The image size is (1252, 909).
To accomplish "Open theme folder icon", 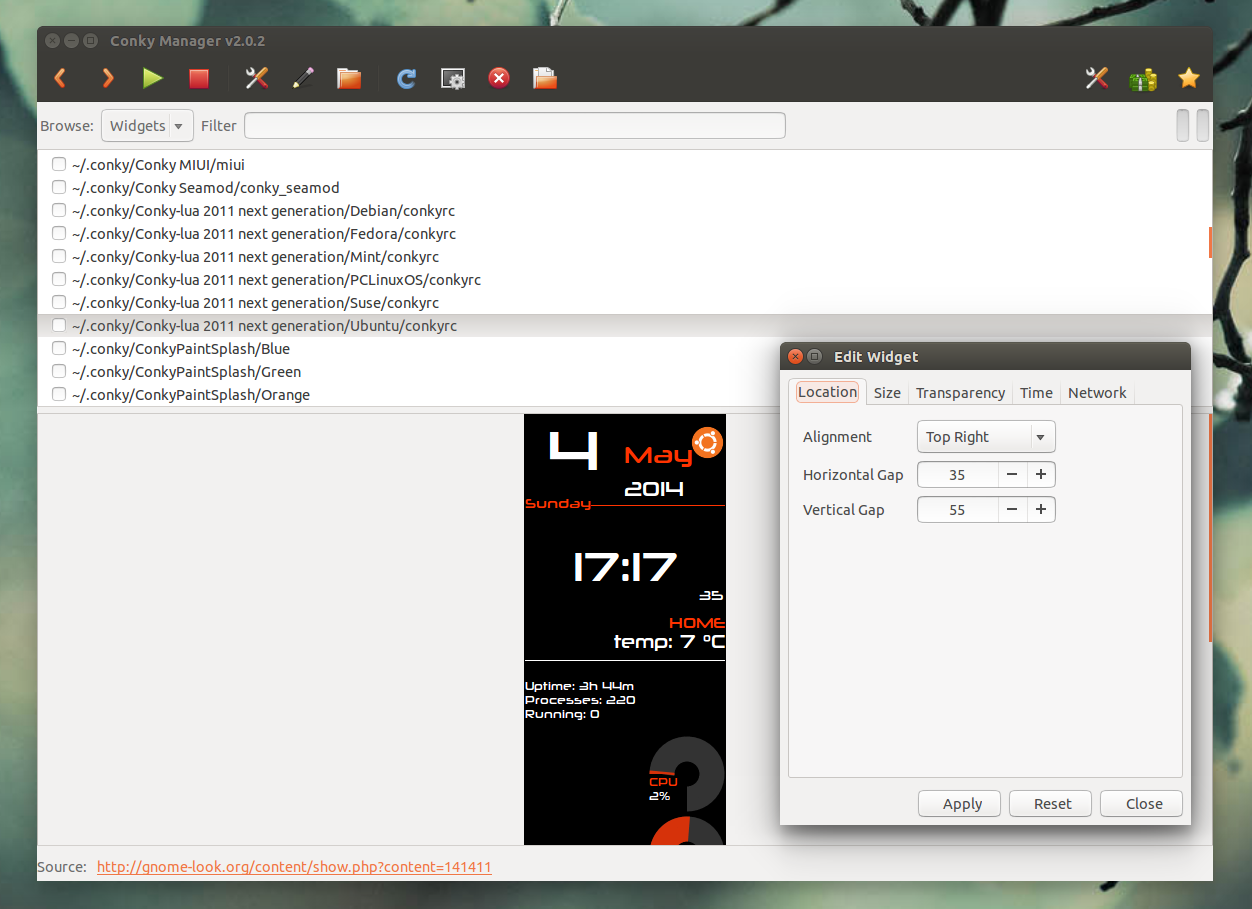I will (x=349, y=78).
